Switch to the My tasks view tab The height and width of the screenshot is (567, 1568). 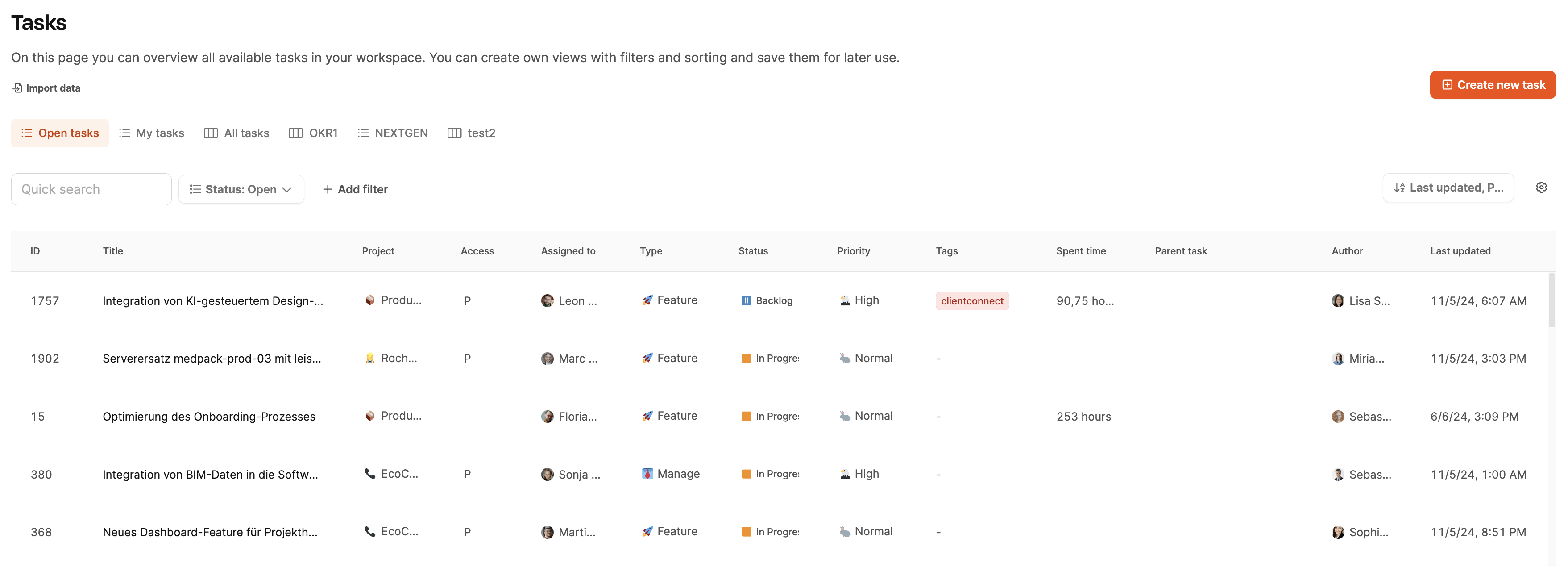tap(152, 133)
